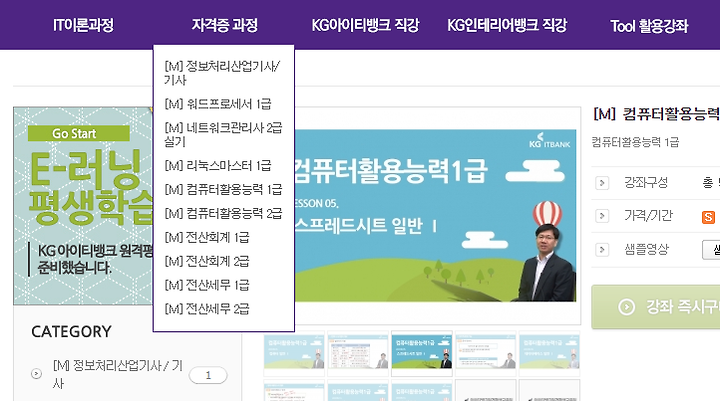This screenshot has height=401, width=720.
Task: Open the third thumbnail in bottom row
Action: [x=422, y=390]
